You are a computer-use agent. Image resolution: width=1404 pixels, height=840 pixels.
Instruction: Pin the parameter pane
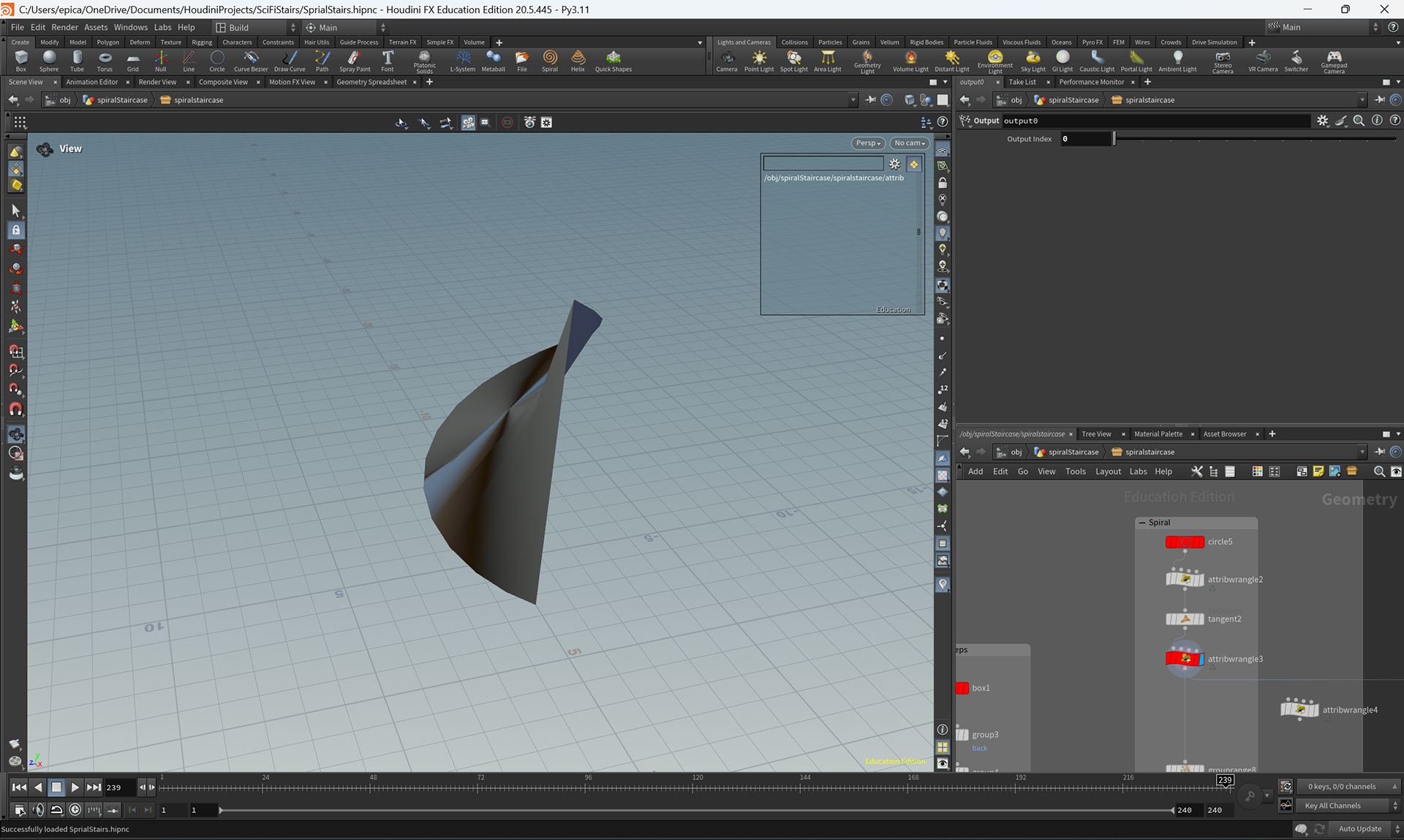[x=1380, y=100]
